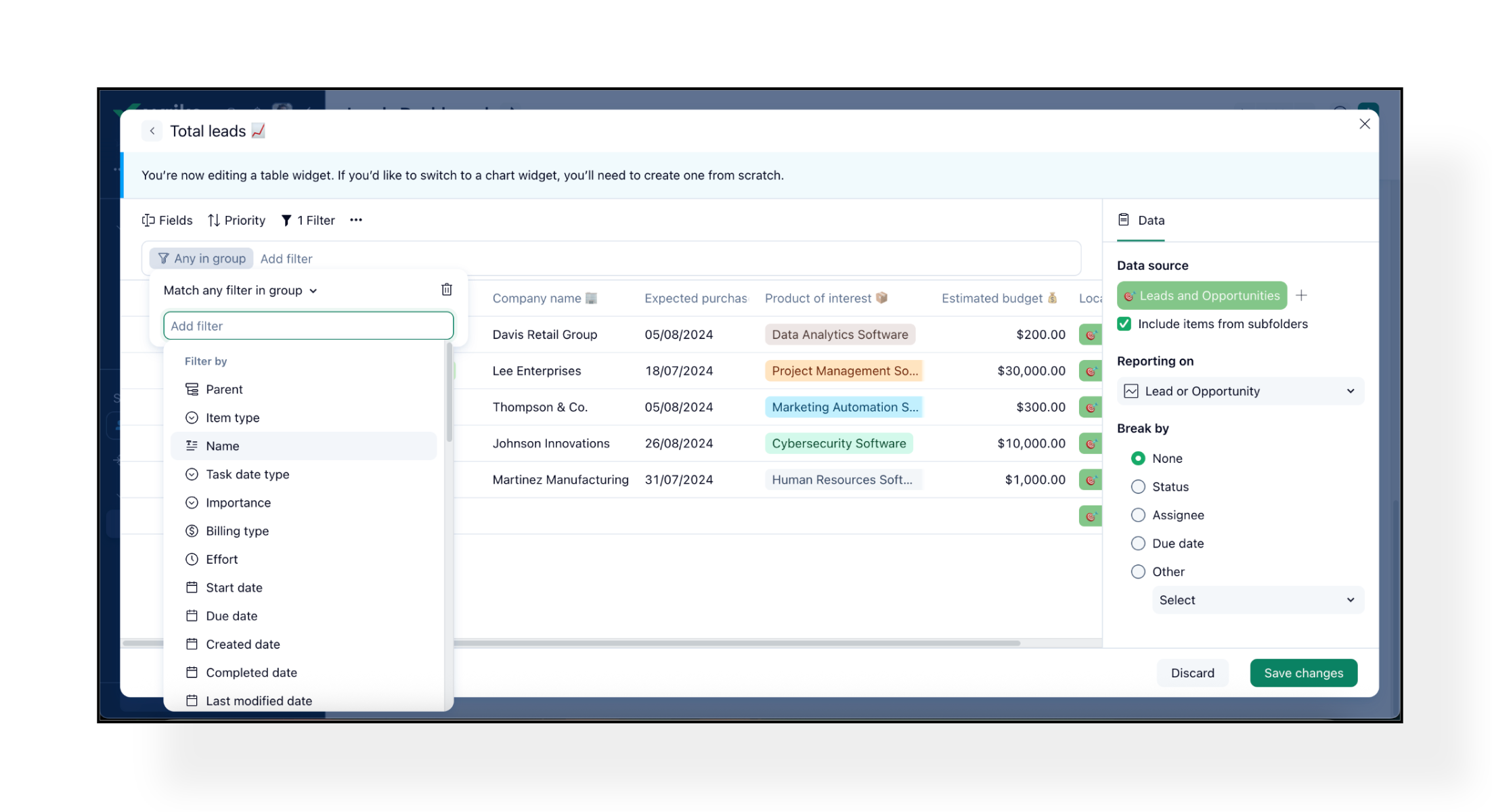Expand the Match any filter in group dropdown
1492x812 pixels.
pyautogui.click(x=240, y=290)
